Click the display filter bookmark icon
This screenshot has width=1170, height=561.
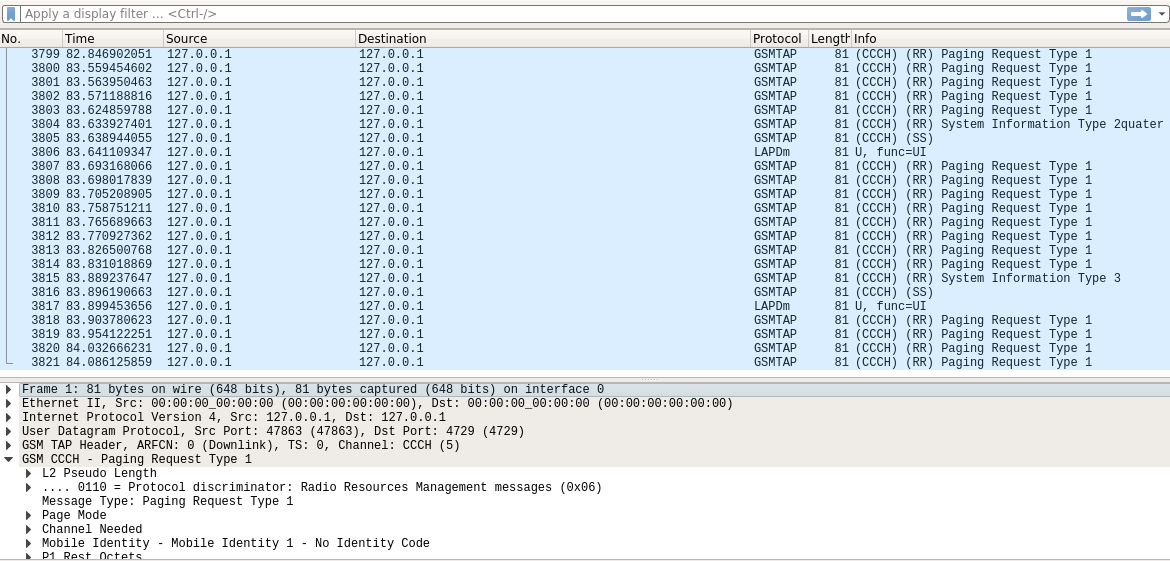tap(11, 14)
